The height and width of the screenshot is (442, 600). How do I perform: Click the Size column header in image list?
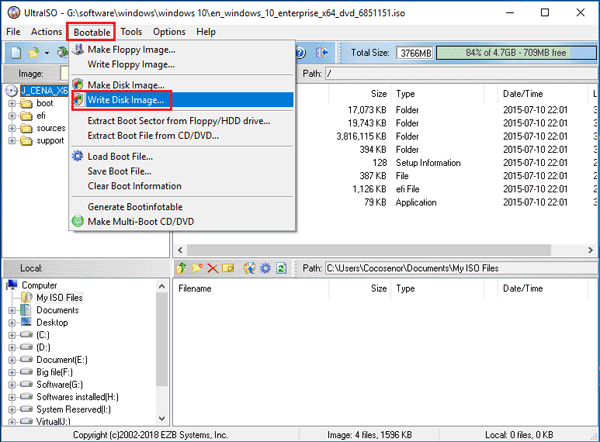point(360,94)
